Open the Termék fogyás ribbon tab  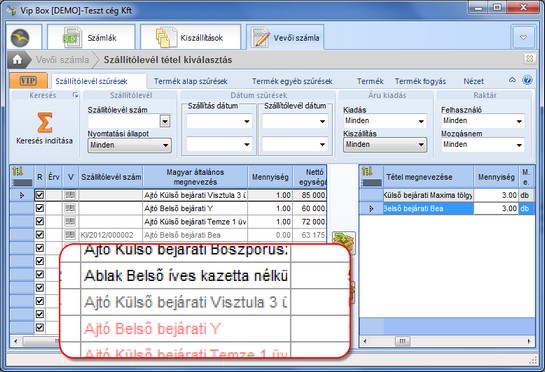pos(420,81)
